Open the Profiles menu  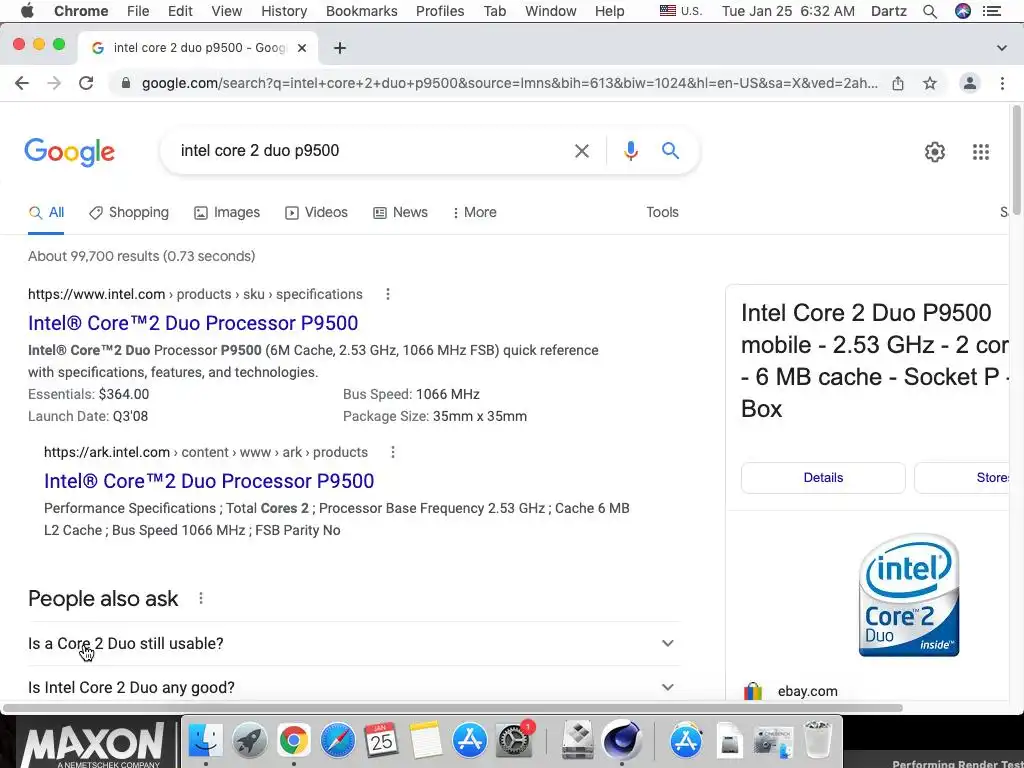(440, 11)
